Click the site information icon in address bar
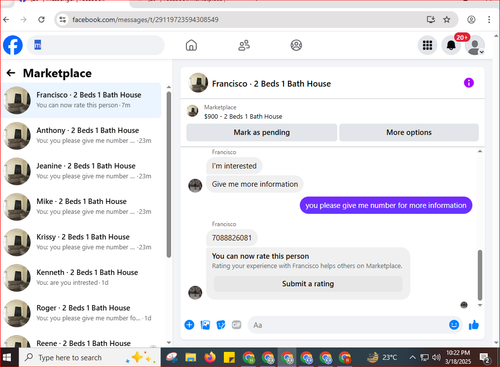The width and height of the screenshot is (500, 367). click(63, 20)
